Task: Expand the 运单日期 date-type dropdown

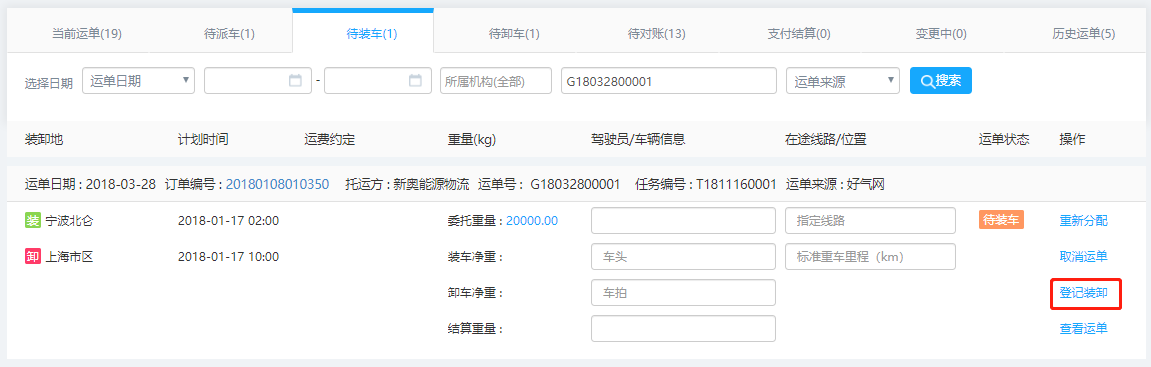Action: (139, 81)
